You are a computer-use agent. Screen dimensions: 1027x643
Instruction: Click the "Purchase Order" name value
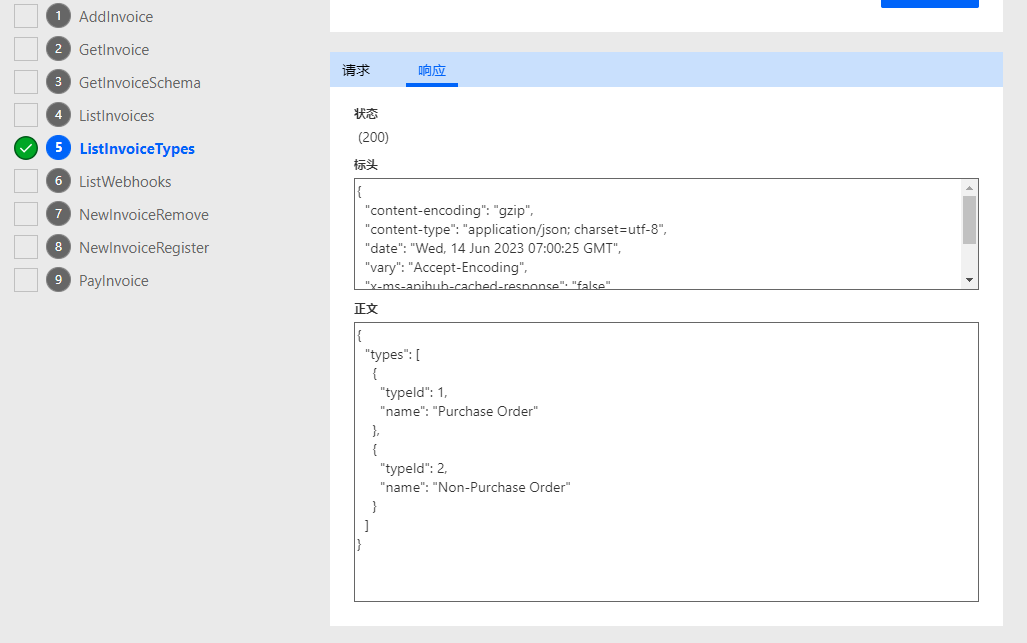tap(485, 411)
